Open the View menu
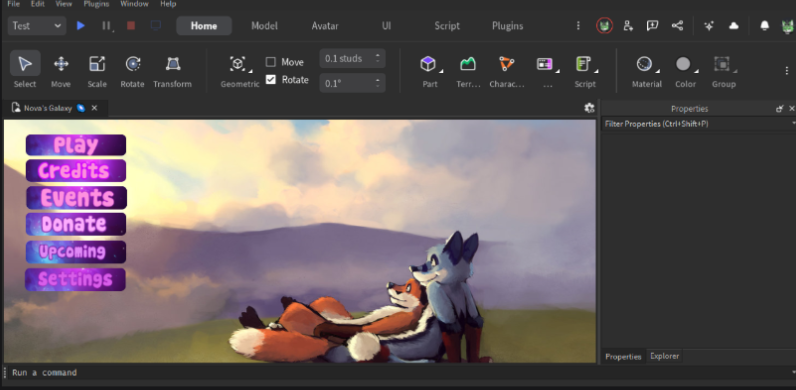The height and width of the screenshot is (390, 796). click(x=63, y=4)
